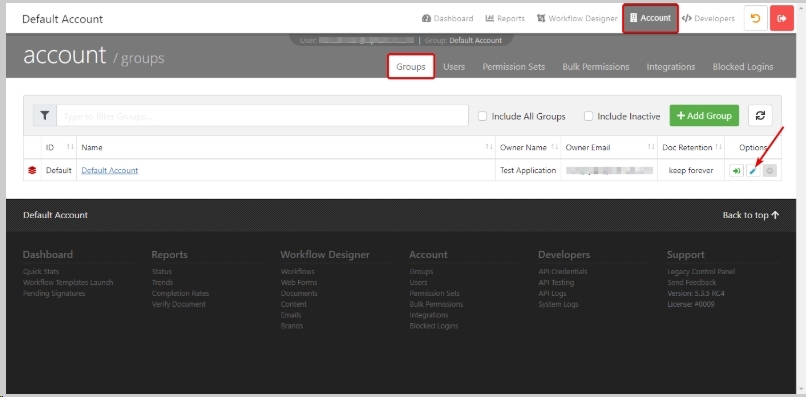Viewport: 806px width, 397px height.
Task: Open System Logs footer link
Action: coord(558,304)
